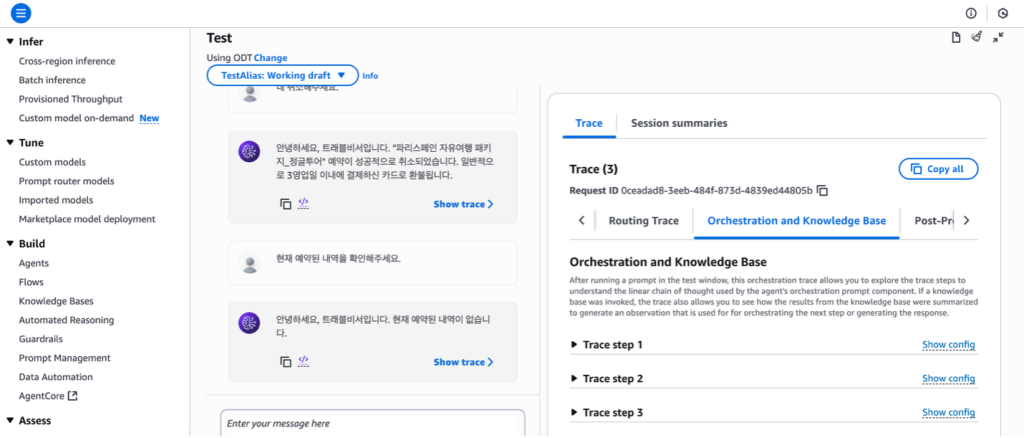This screenshot has height=438, width=1024.
Task: Click the broom icon to clear the test session
Action: pos(977,38)
